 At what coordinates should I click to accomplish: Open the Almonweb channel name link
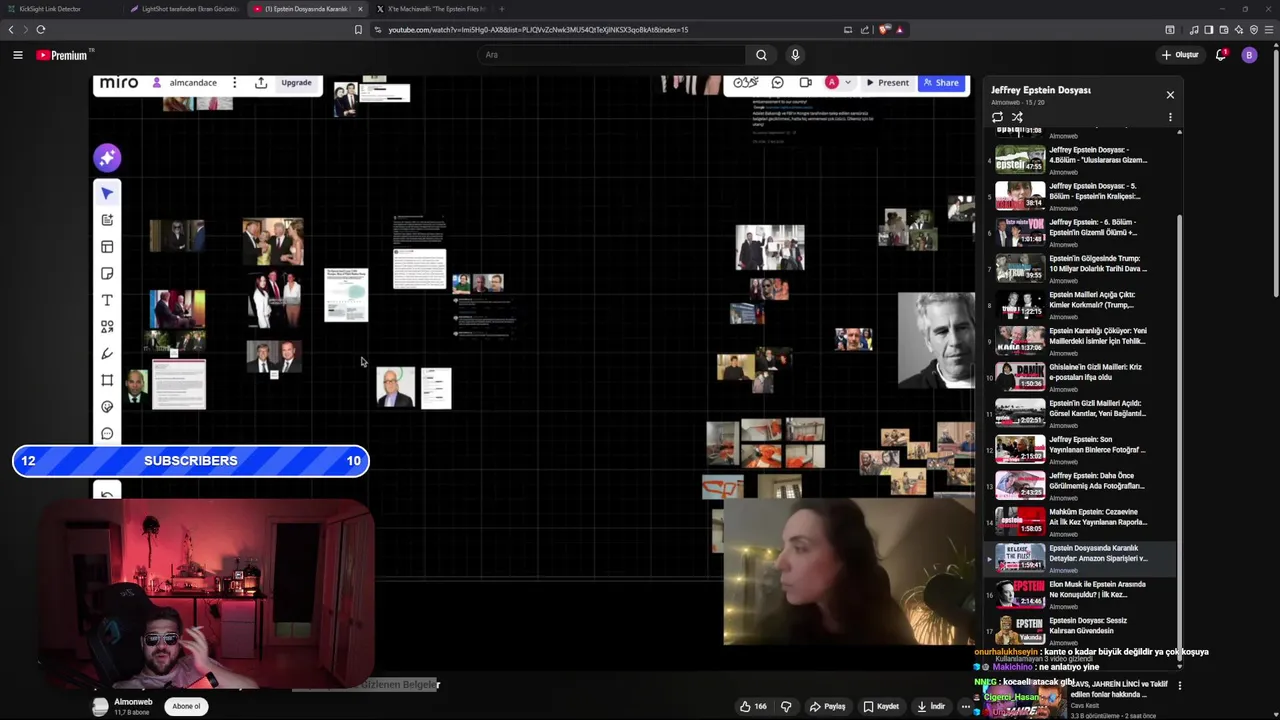click(133, 702)
